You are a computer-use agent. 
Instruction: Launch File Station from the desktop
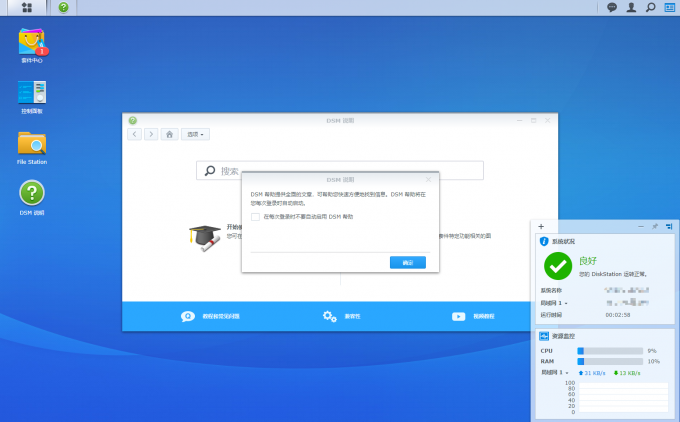(32, 148)
